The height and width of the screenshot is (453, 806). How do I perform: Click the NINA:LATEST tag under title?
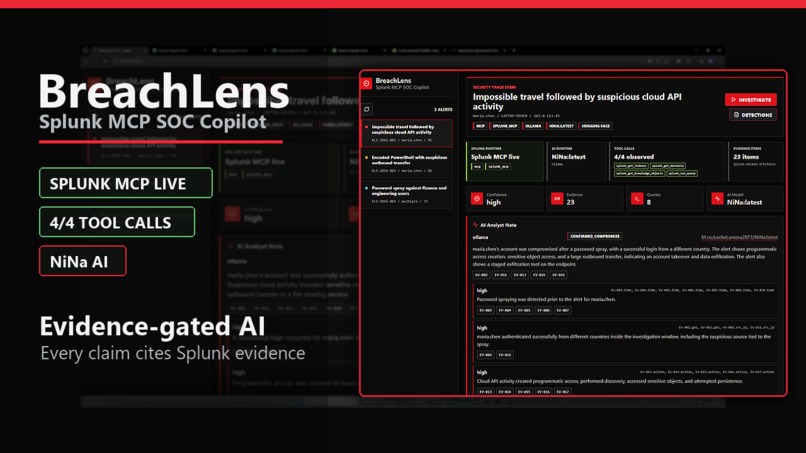click(561, 126)
